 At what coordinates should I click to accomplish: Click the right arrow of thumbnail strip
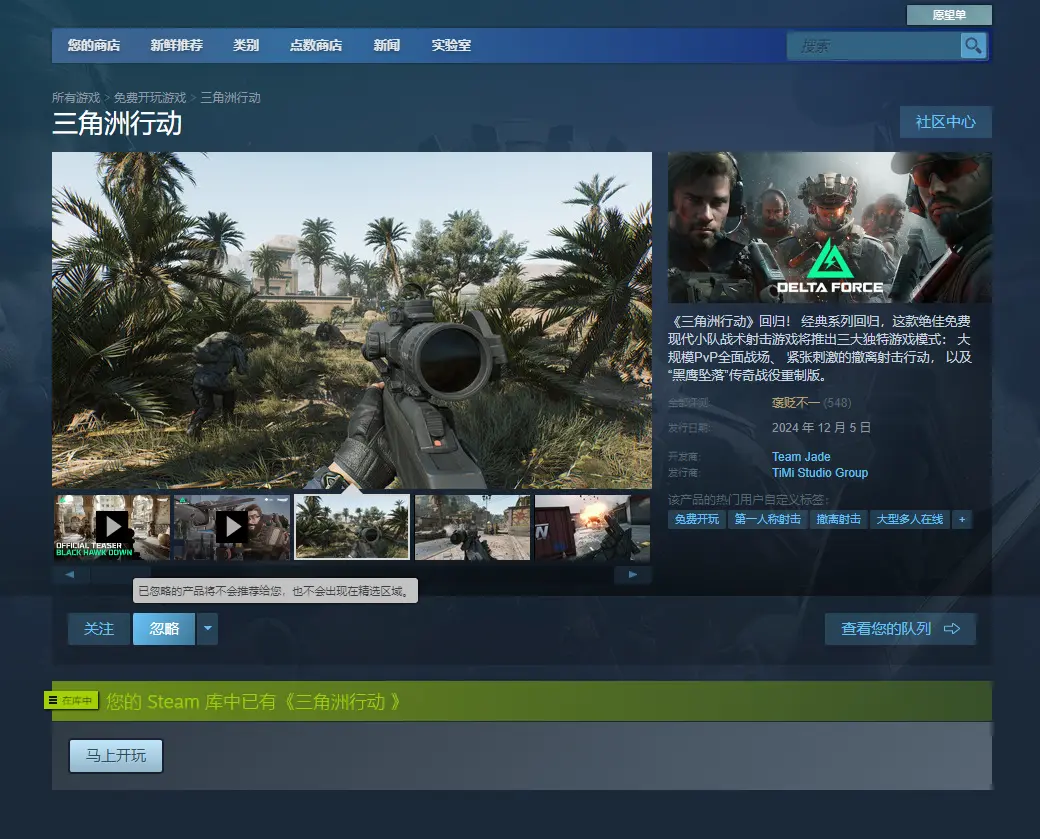pos(633,574)
